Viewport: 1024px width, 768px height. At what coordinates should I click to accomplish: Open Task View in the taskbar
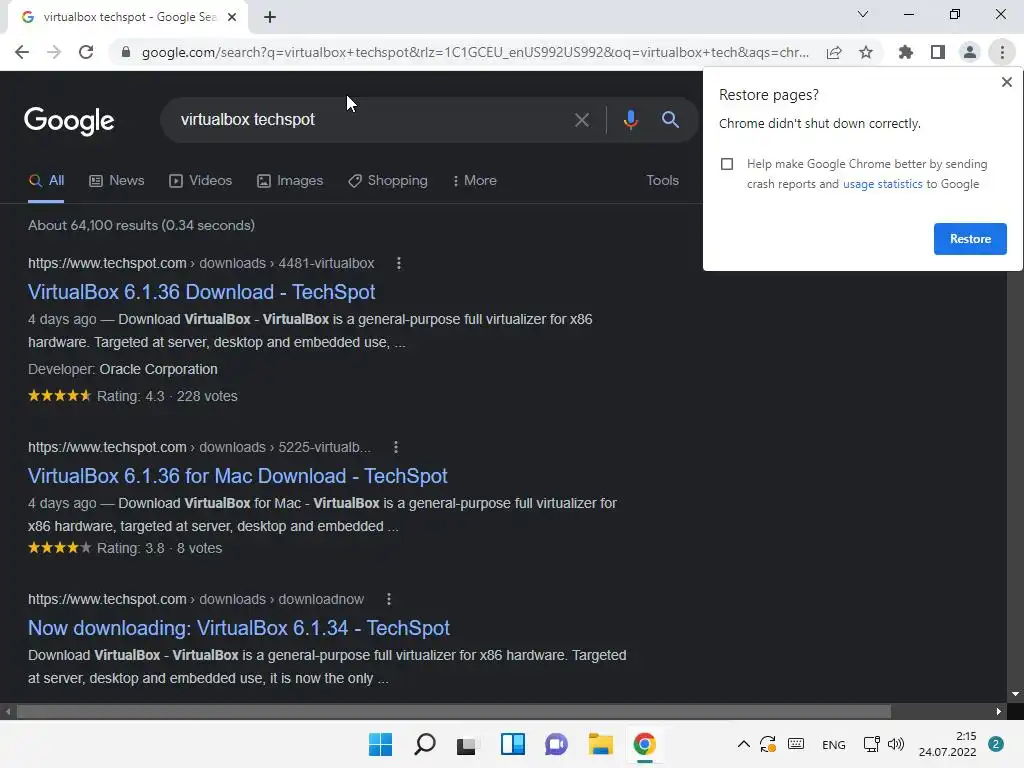click(466, 744)
